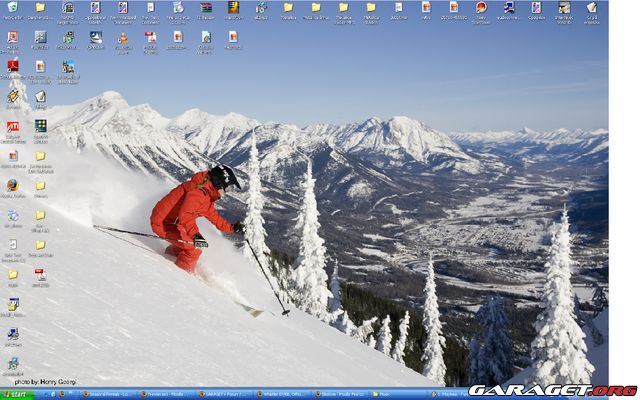Select the landscape photo icon below VLC row
Screen dimensions: 640x400
68,67
